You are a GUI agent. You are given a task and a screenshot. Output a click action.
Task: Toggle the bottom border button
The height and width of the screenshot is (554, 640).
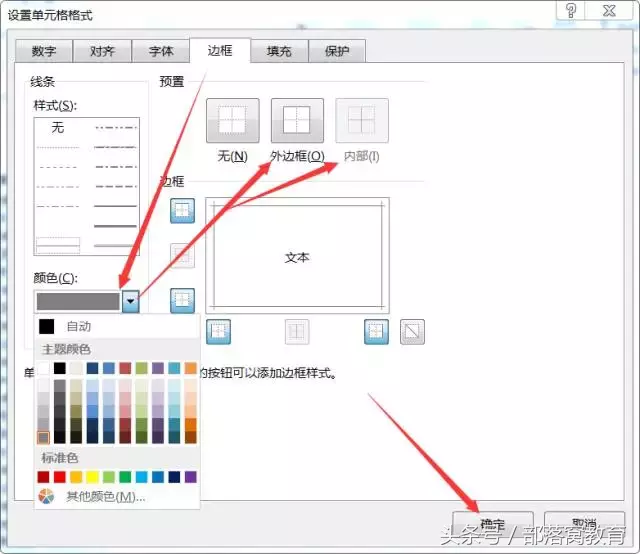coord(182,300)
